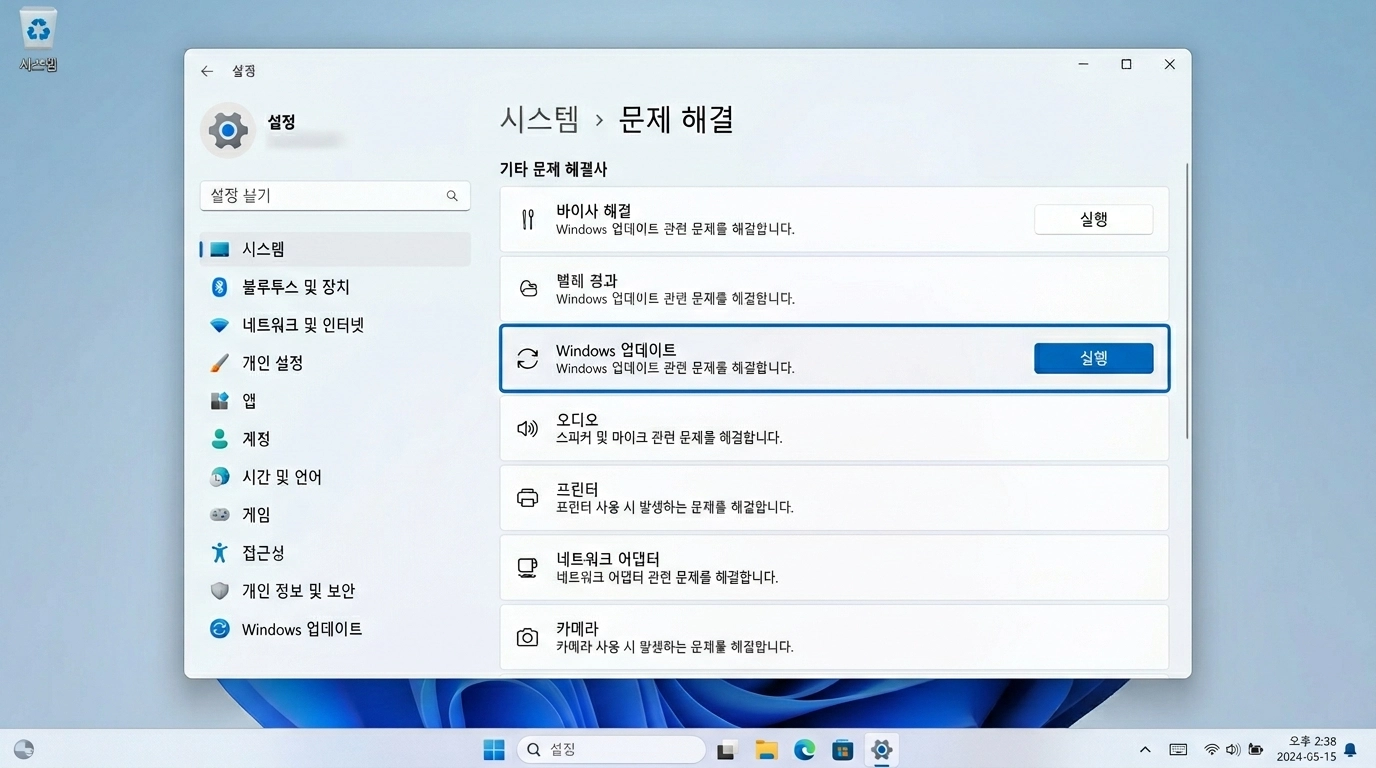Open 블루투스 및 장치 settings in sidebar
Viewport: 1376px width, 768px height.
(x=298, y=287)
